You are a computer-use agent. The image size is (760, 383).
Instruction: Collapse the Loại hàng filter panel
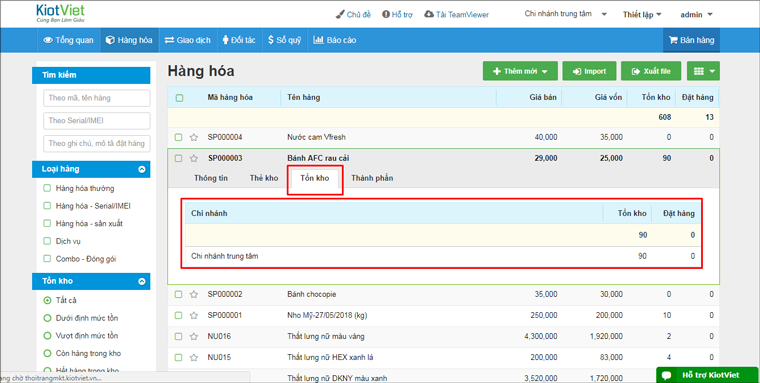tap(142, 169)
